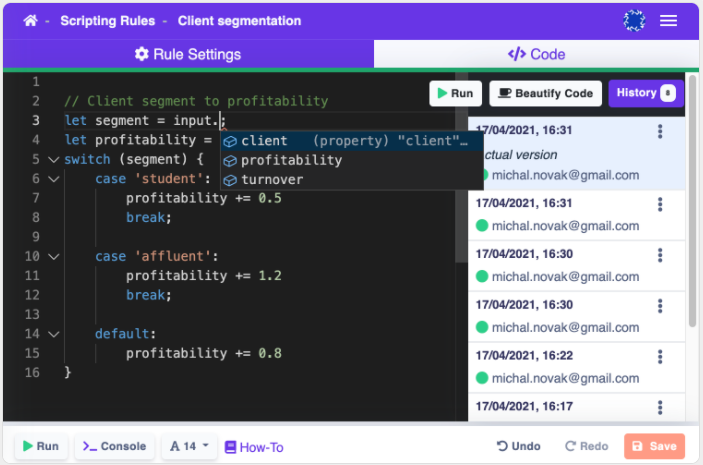The width and height of the screenshot is (703, 465).
Task: Select the 17/04/2021, 16:22 history version
Action: 577,367
